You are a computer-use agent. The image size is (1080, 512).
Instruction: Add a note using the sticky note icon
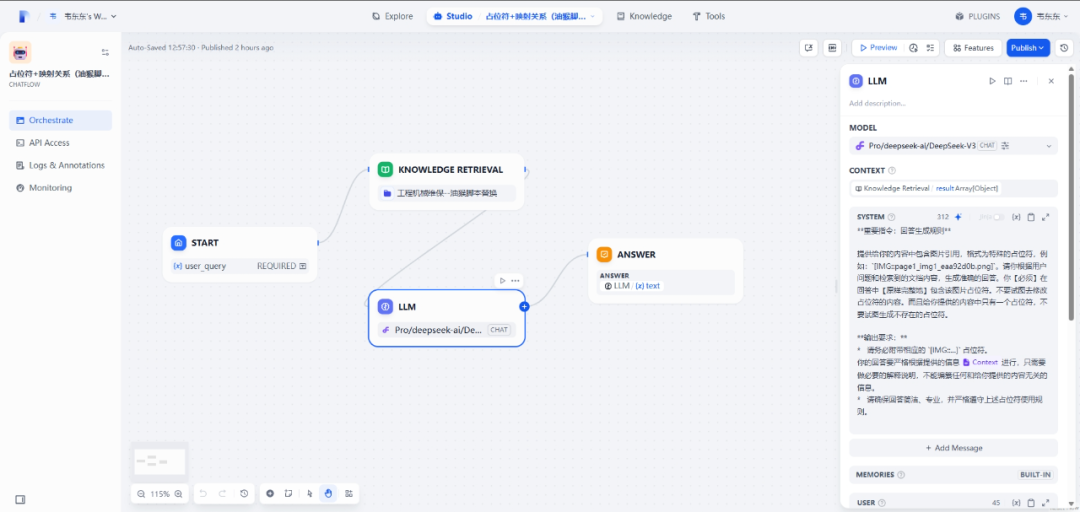(288, 494)
